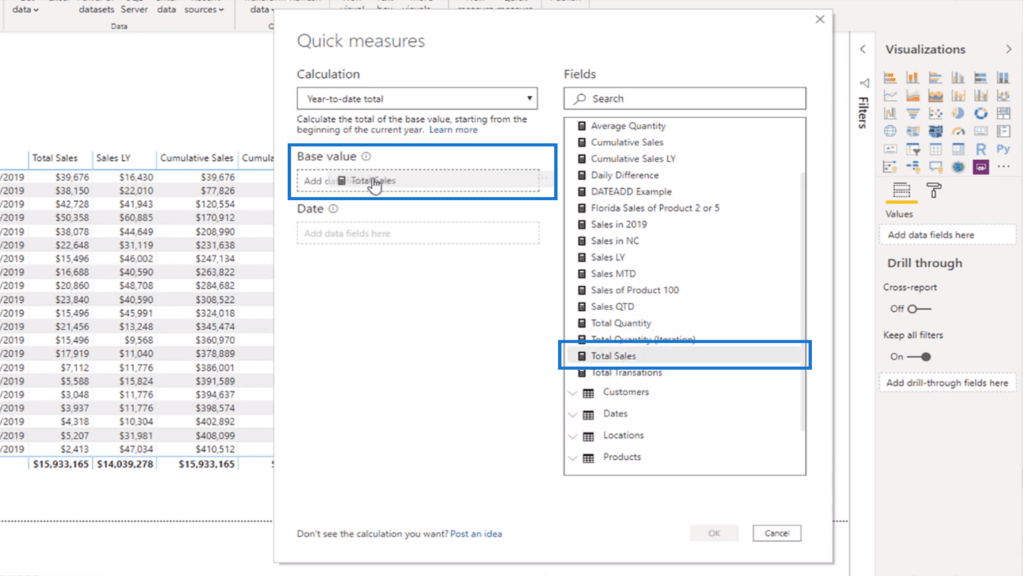Click the Cancel button
The width and height of the screenshot is (1024, 576).
point(777,534)
